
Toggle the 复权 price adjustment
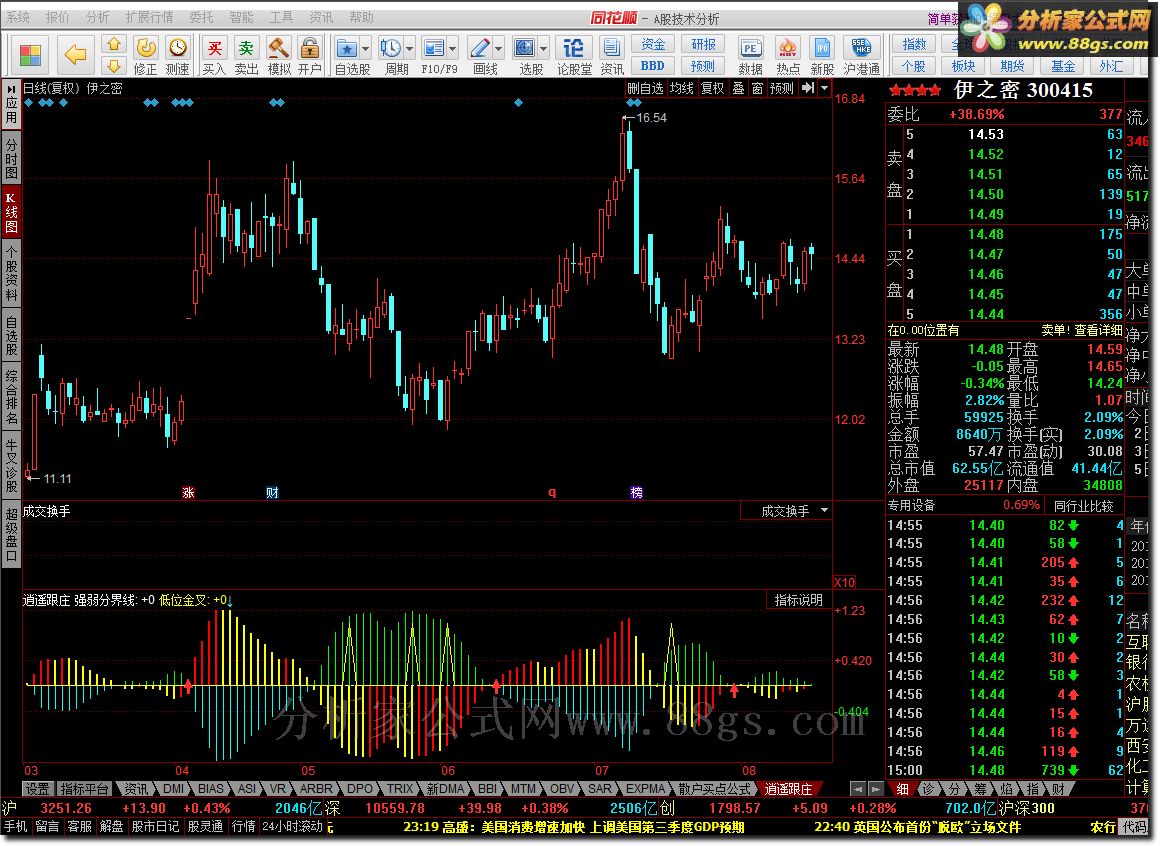tap(712, 88)
